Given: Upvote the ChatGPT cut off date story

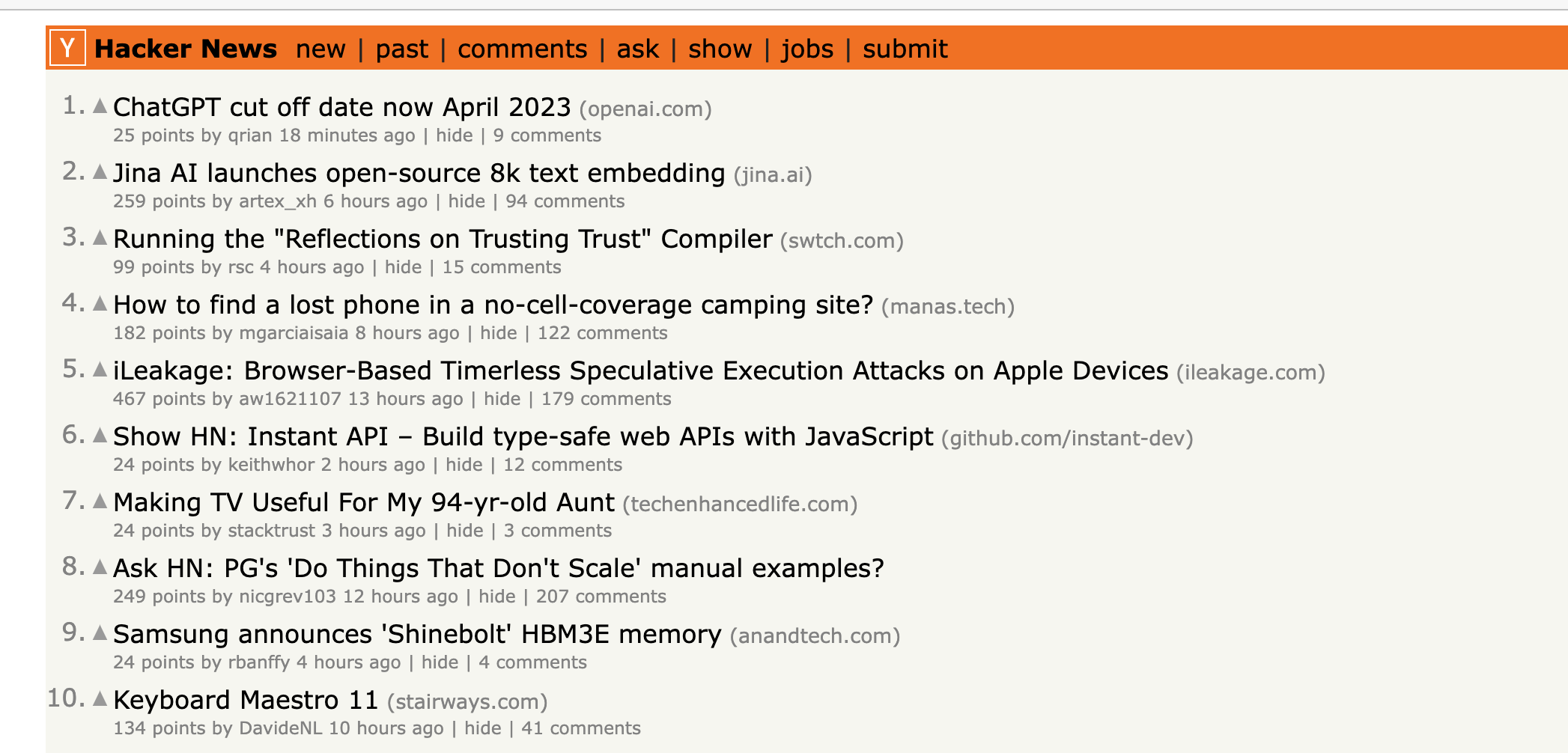Looking at the screenshot, I should click(100, 106).
